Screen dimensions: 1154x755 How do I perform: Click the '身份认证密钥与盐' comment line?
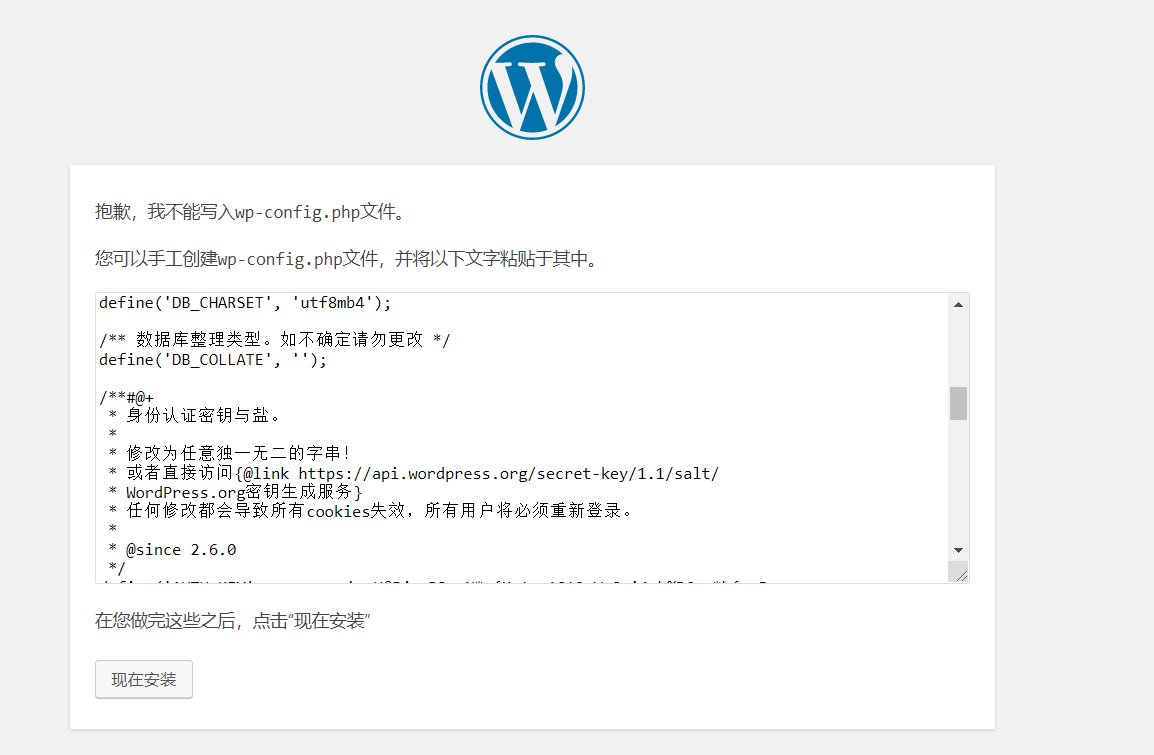coord(194,416)
